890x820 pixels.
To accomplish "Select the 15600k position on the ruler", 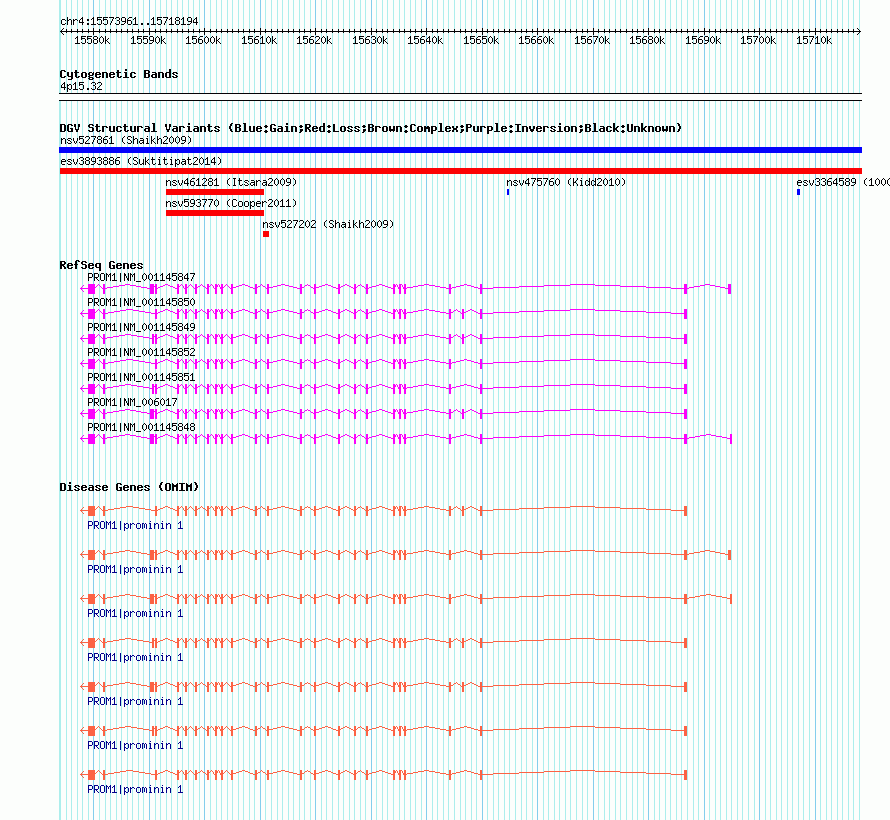I will click(x=203, y=40).
